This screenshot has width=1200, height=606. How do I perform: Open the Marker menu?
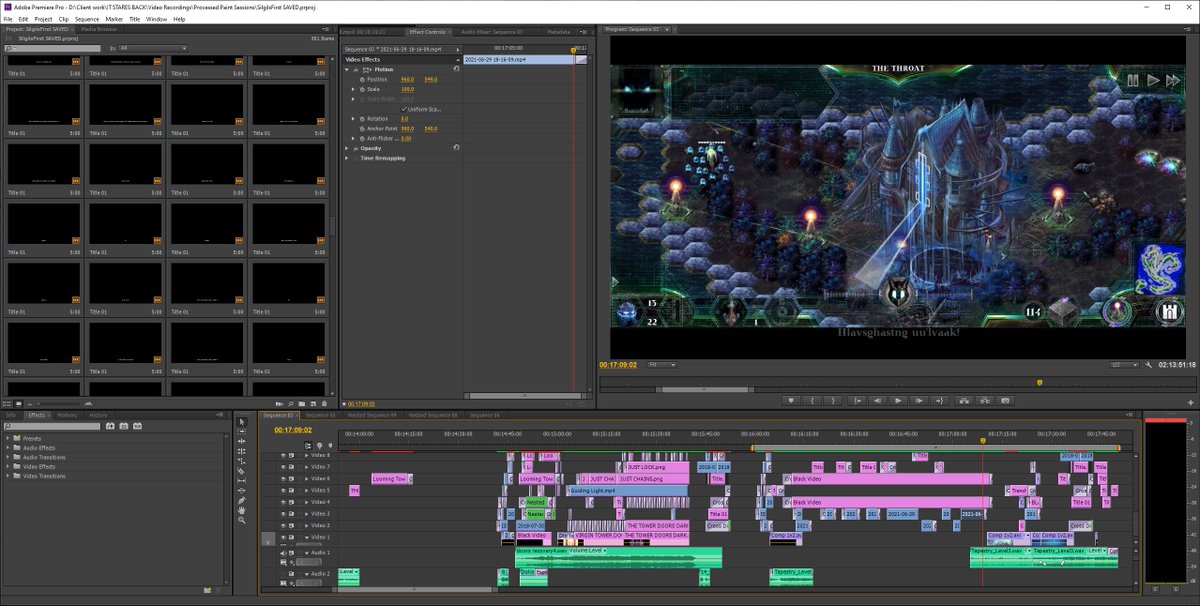(113, 19)
